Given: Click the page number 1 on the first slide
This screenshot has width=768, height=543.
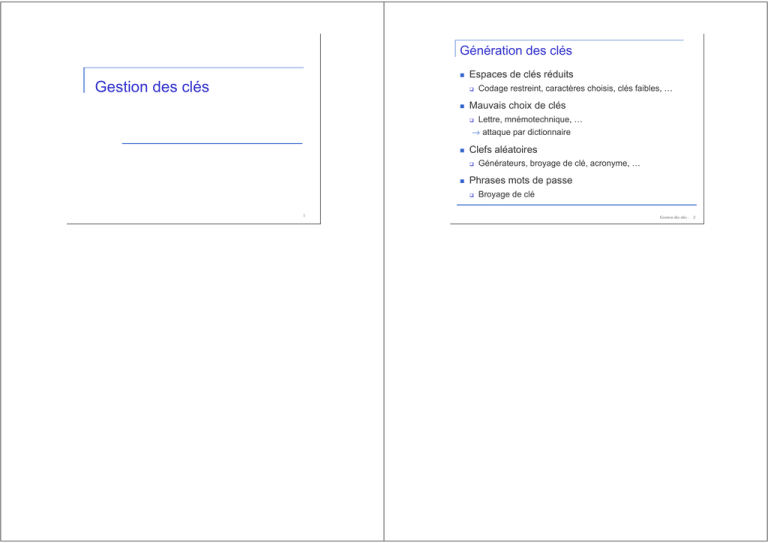Looking at the screenshot, I should coord(304,213).
